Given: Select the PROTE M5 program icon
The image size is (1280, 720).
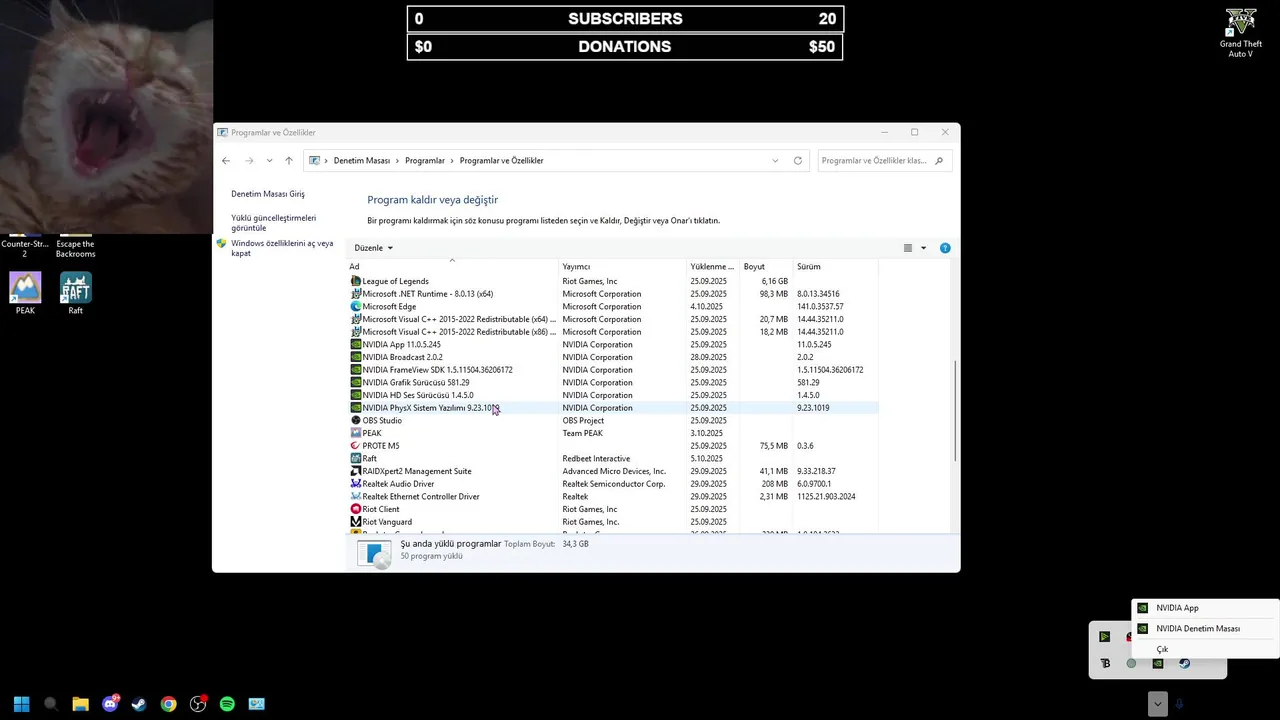Looking at the screenshot, I should tap(356, 446).
